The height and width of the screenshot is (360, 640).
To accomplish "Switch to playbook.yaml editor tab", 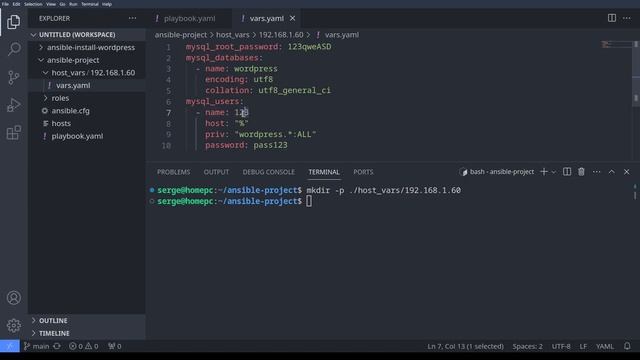I will pyautogui.click(x=189, y=18).
